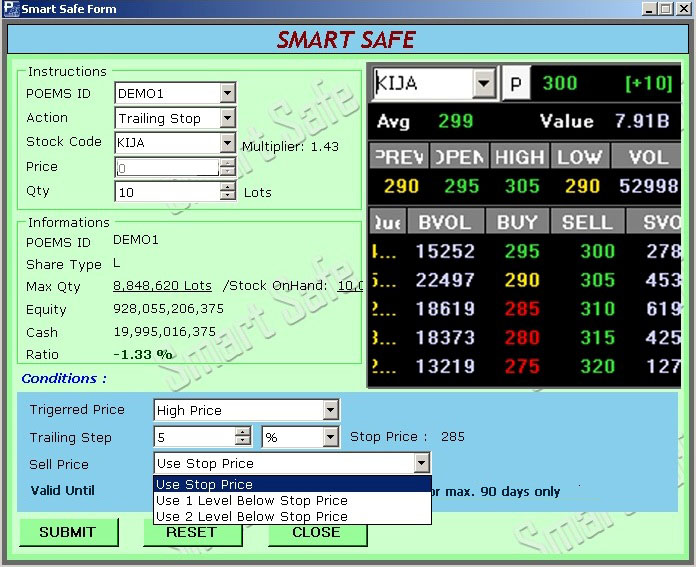696x567 pixels.
Task: Minimize the Smart Safe Form window
Action: coord(649,9)
